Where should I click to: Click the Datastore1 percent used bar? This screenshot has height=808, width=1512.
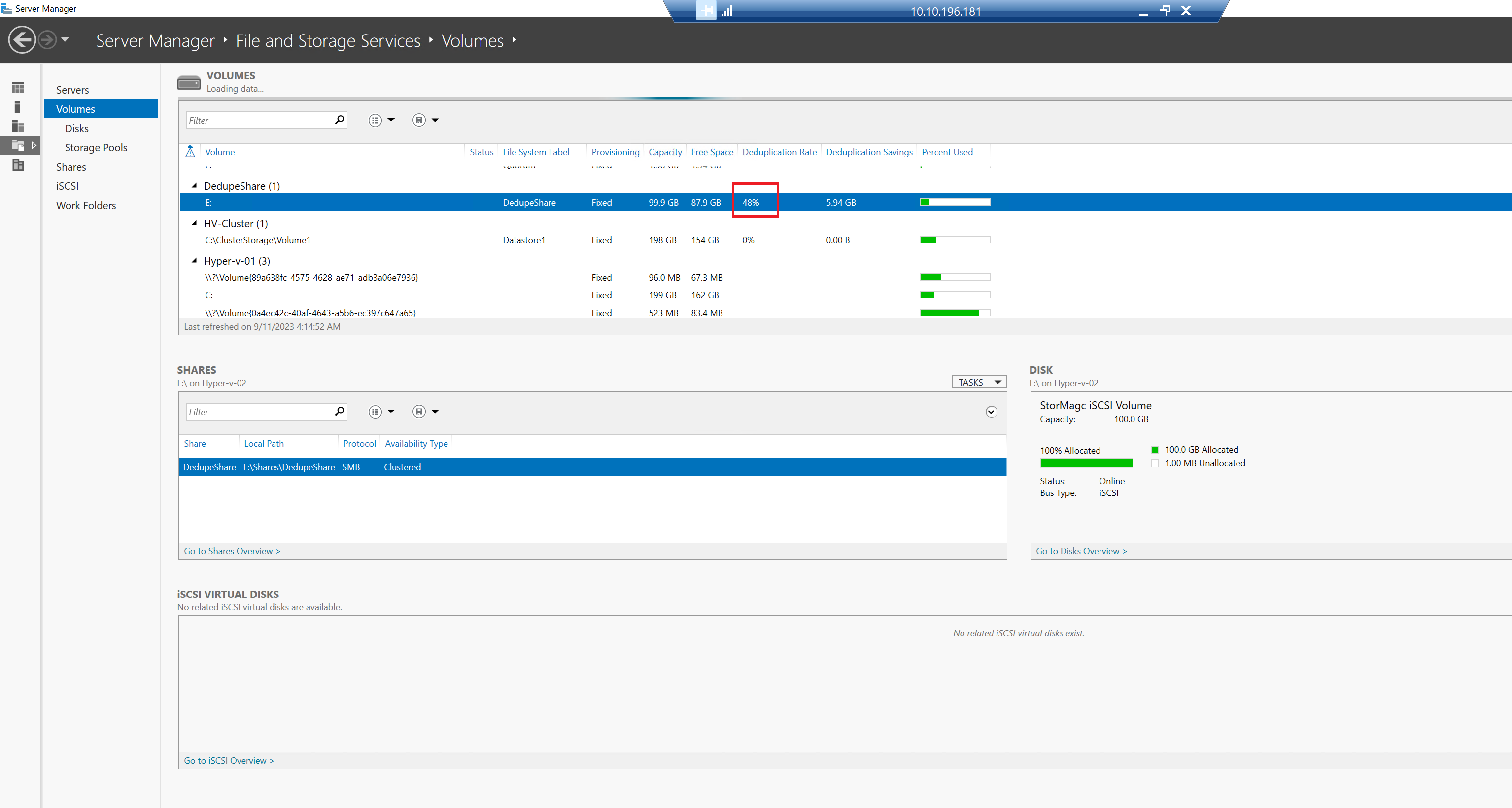[955, 240]
